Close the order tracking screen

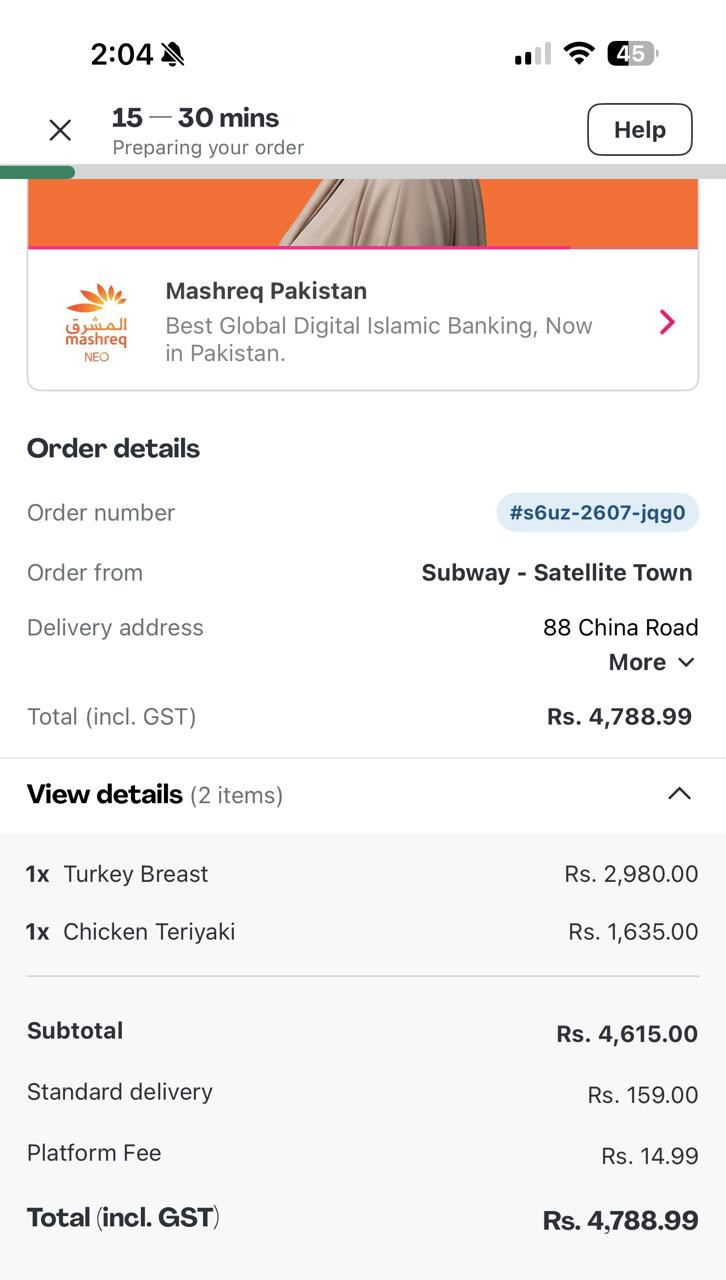pyautogui.click(x=60, y=130)
